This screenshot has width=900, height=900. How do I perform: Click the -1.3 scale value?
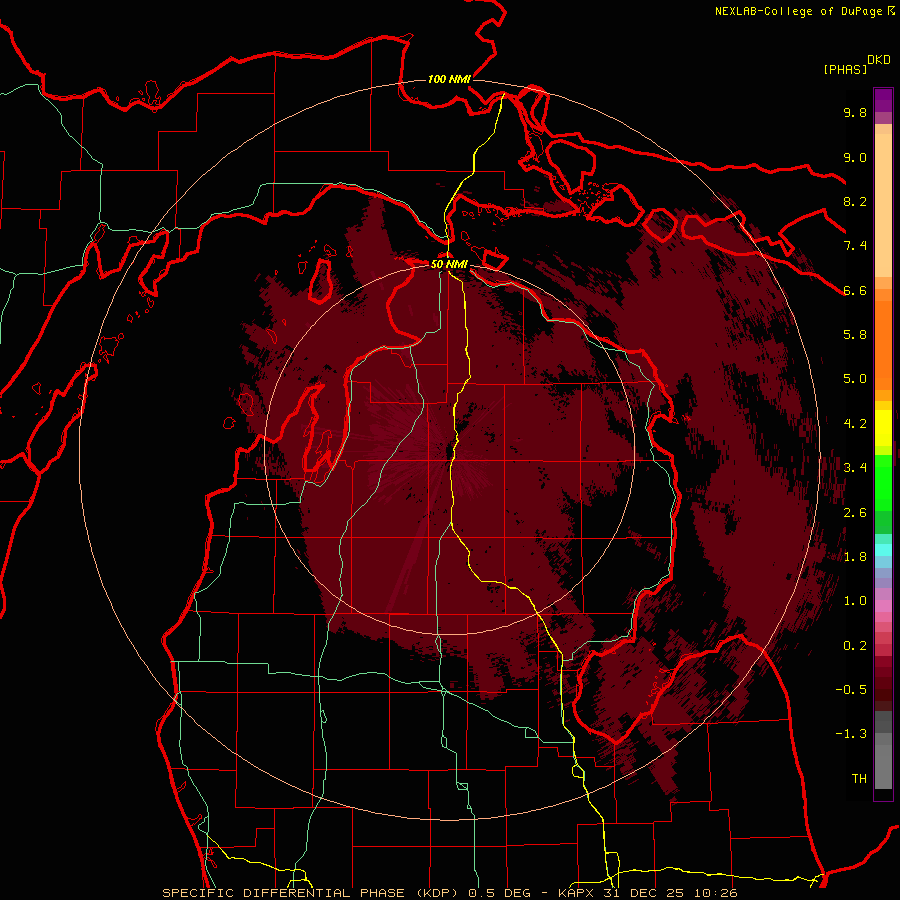[851, 734]
